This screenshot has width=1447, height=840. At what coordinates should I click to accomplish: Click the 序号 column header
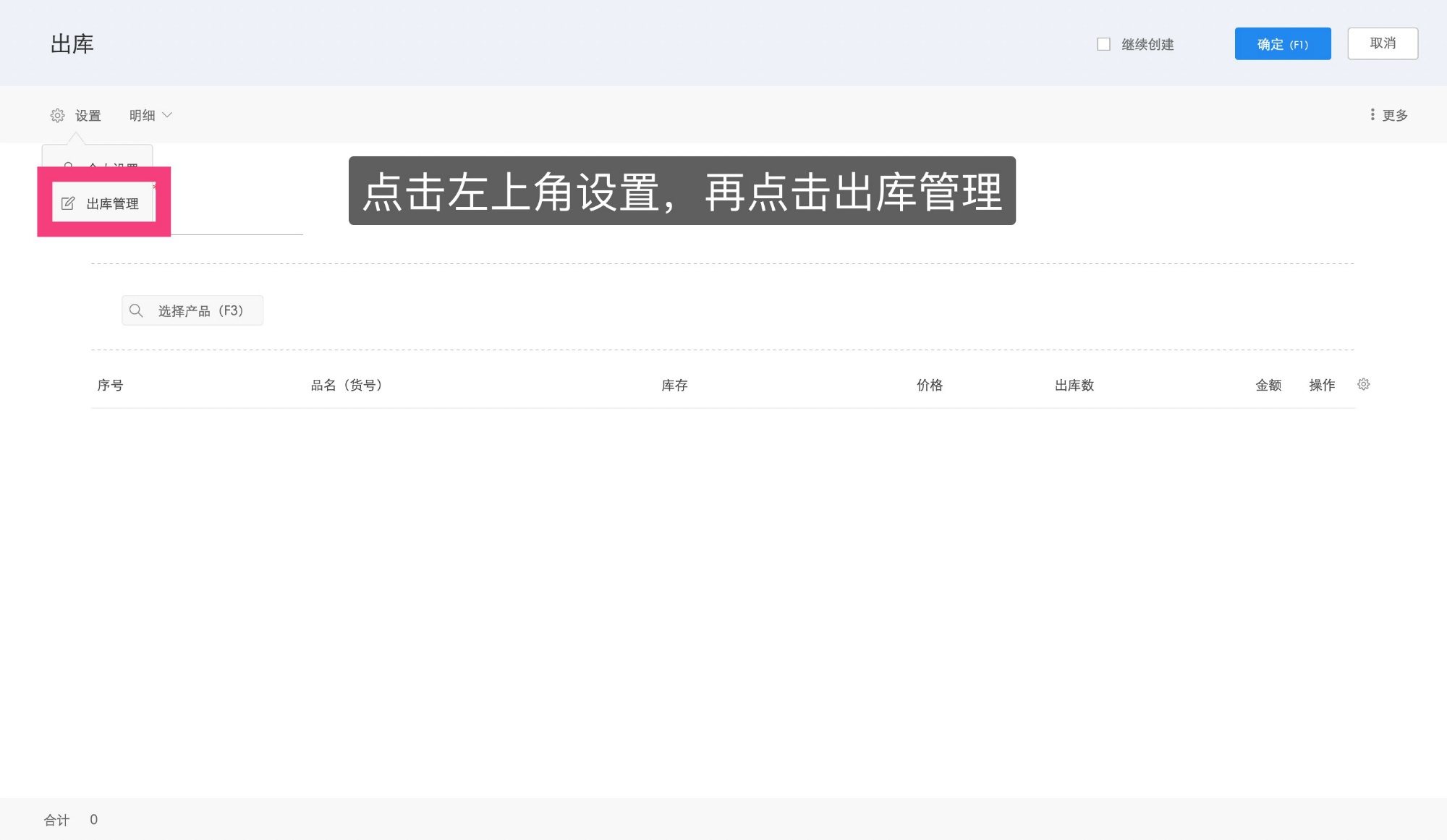pos(111,384)
